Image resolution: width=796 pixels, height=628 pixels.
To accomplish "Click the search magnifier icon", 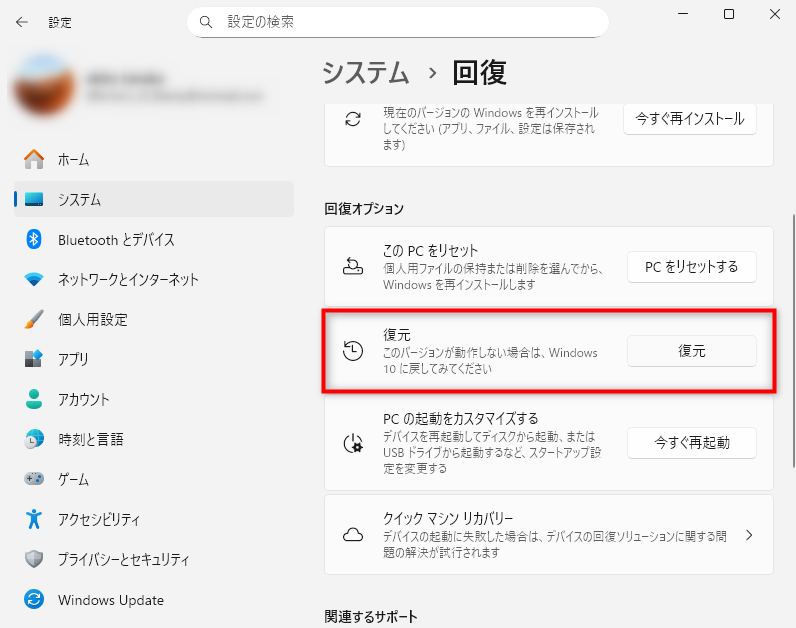I will pyautogui.click(x=206, y=21).
